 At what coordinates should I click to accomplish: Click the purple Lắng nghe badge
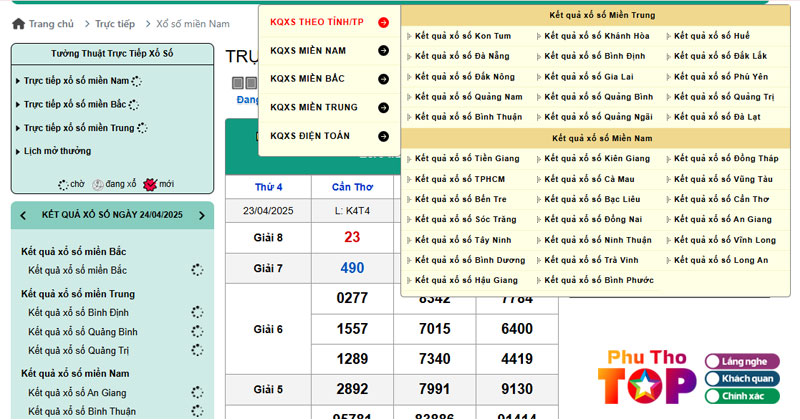[743, 361]
